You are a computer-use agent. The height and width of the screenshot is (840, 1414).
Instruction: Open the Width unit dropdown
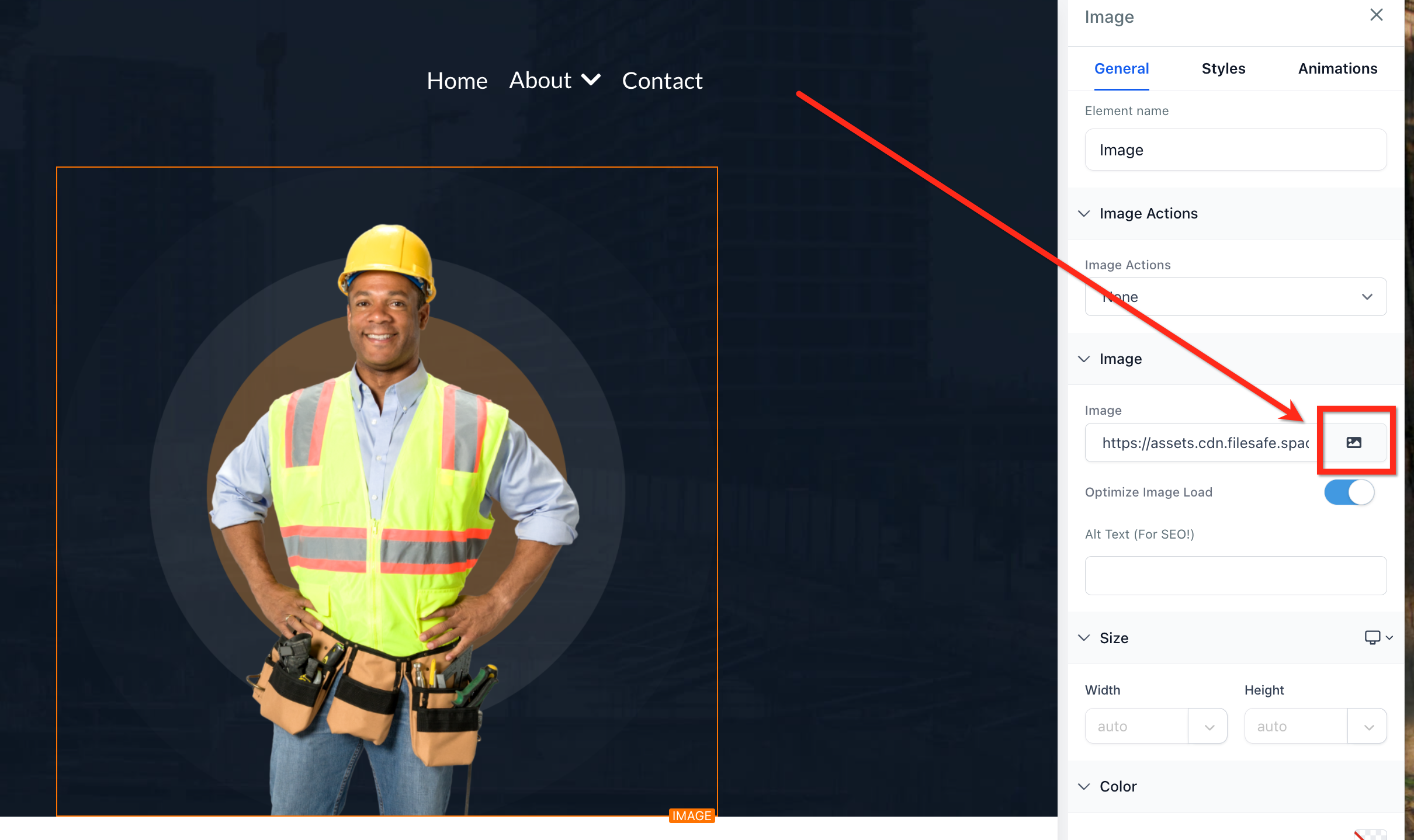point(1208,727)
